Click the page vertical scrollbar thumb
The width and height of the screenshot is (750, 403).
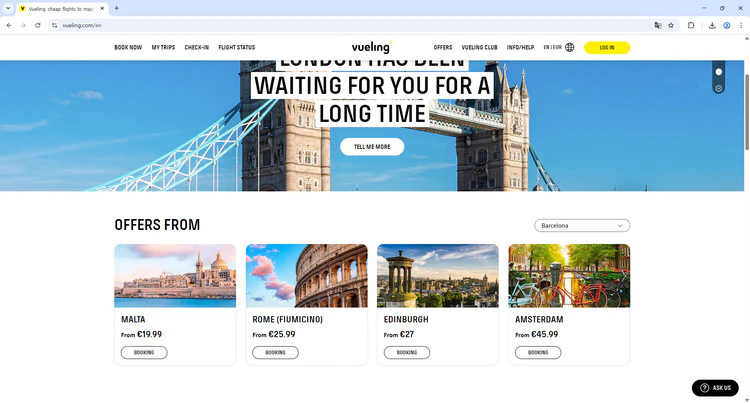coord(747,112)
